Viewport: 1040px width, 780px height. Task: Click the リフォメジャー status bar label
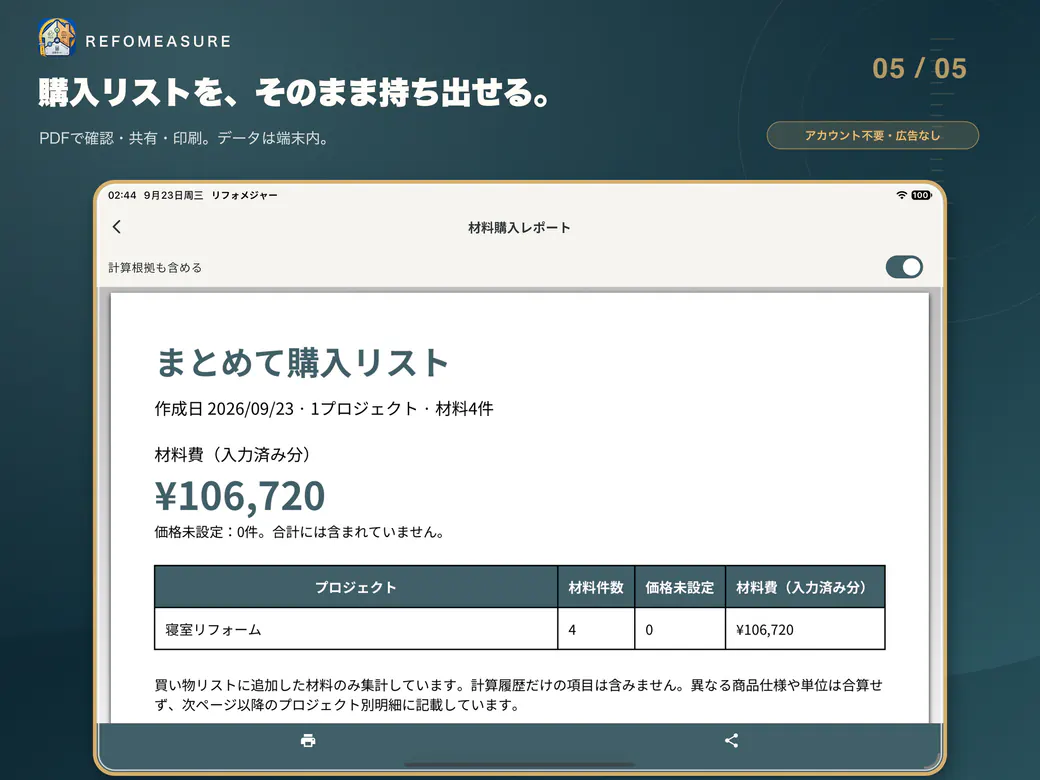click(244, 195)
